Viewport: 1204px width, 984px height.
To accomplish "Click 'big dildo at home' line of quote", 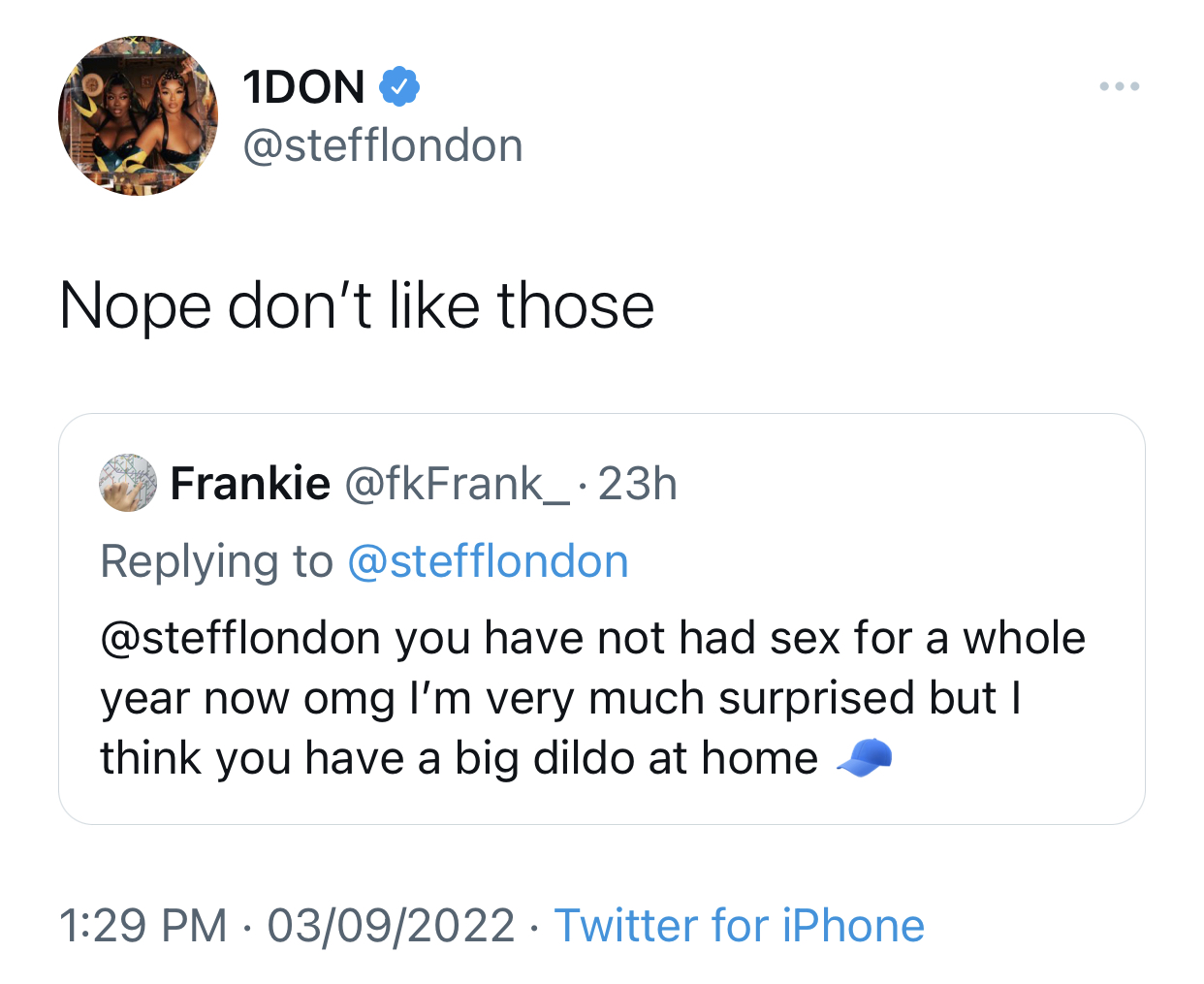I will (x=496, y=759).
